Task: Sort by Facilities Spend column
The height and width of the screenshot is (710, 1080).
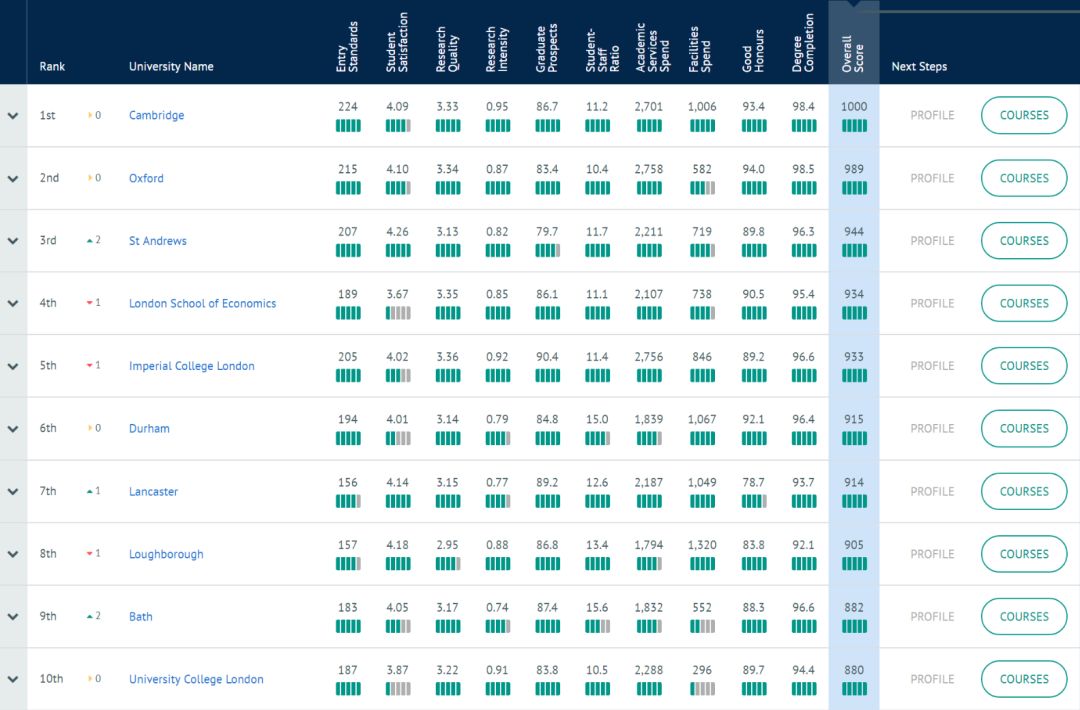Action: pyautogui.click(x=700, y=49)
